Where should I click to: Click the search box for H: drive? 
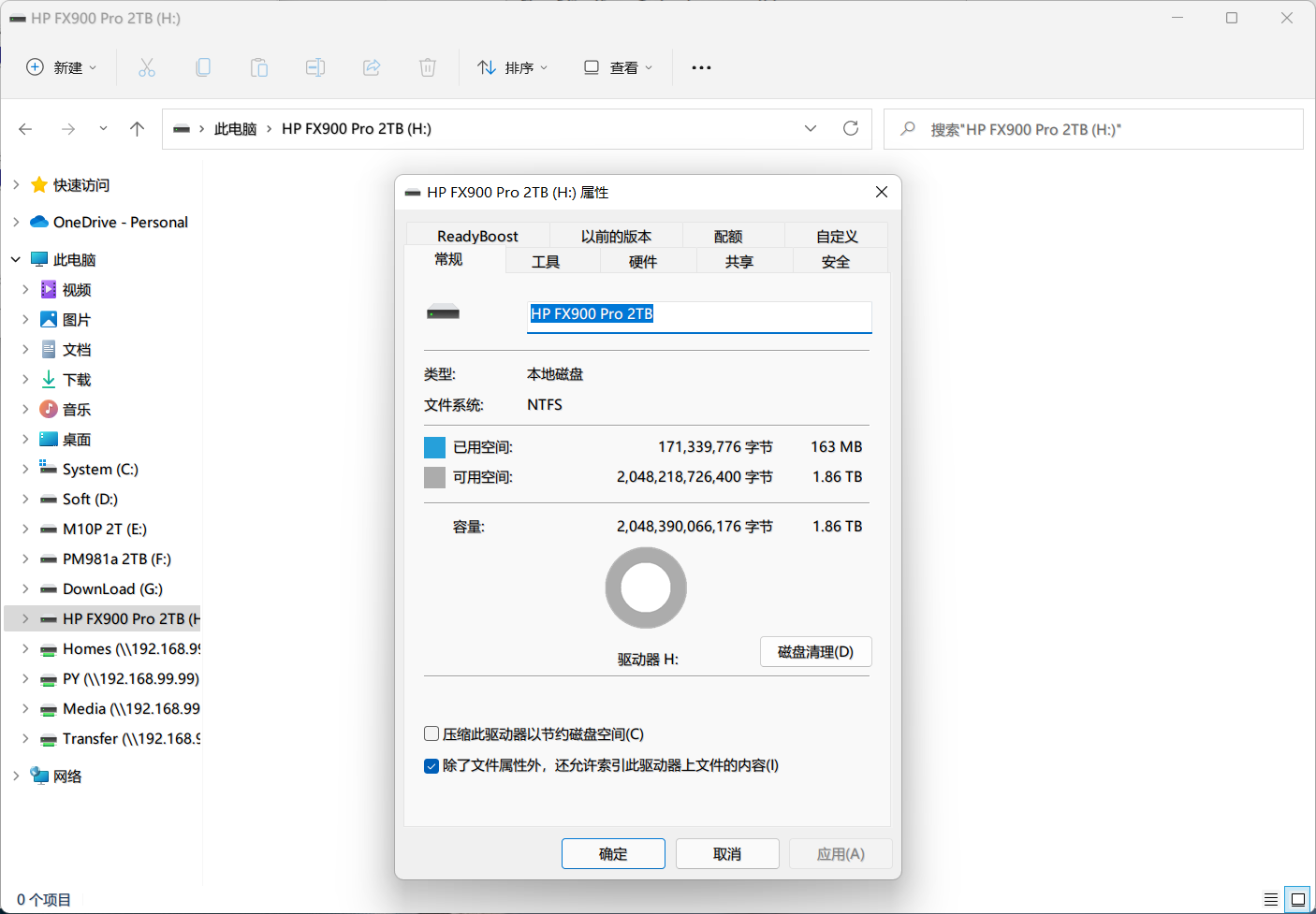[x=1093, y=129]
